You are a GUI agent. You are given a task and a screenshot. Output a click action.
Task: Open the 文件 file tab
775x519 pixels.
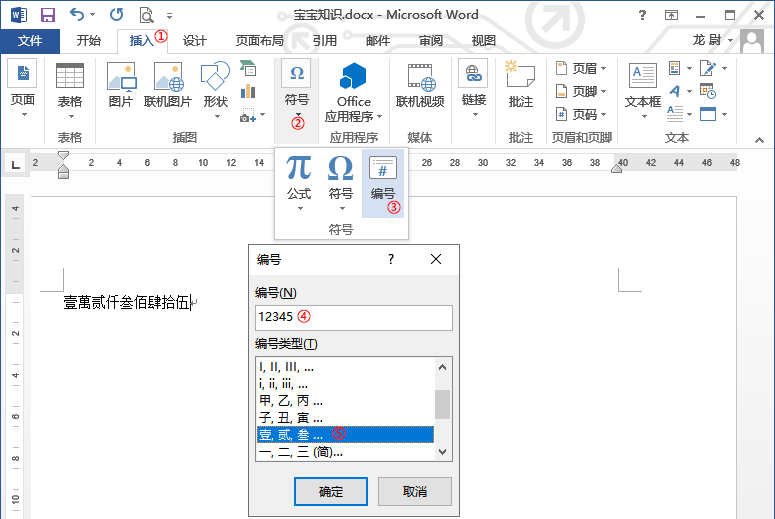[30, 41]
